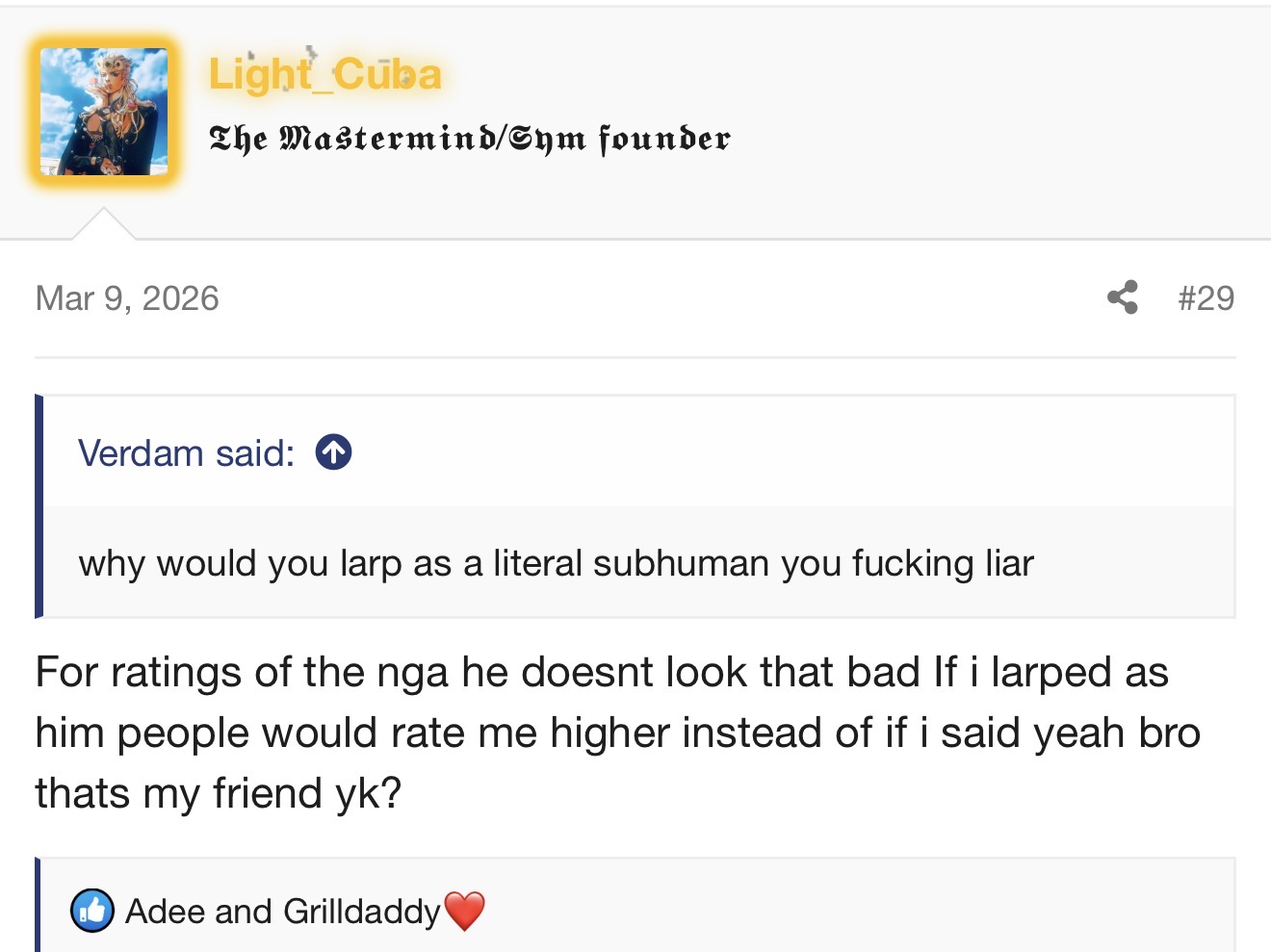This screenshot has width=1271, height=952.
Task: Click the blue left border of Verdam's quote
Action: [39, 505]
